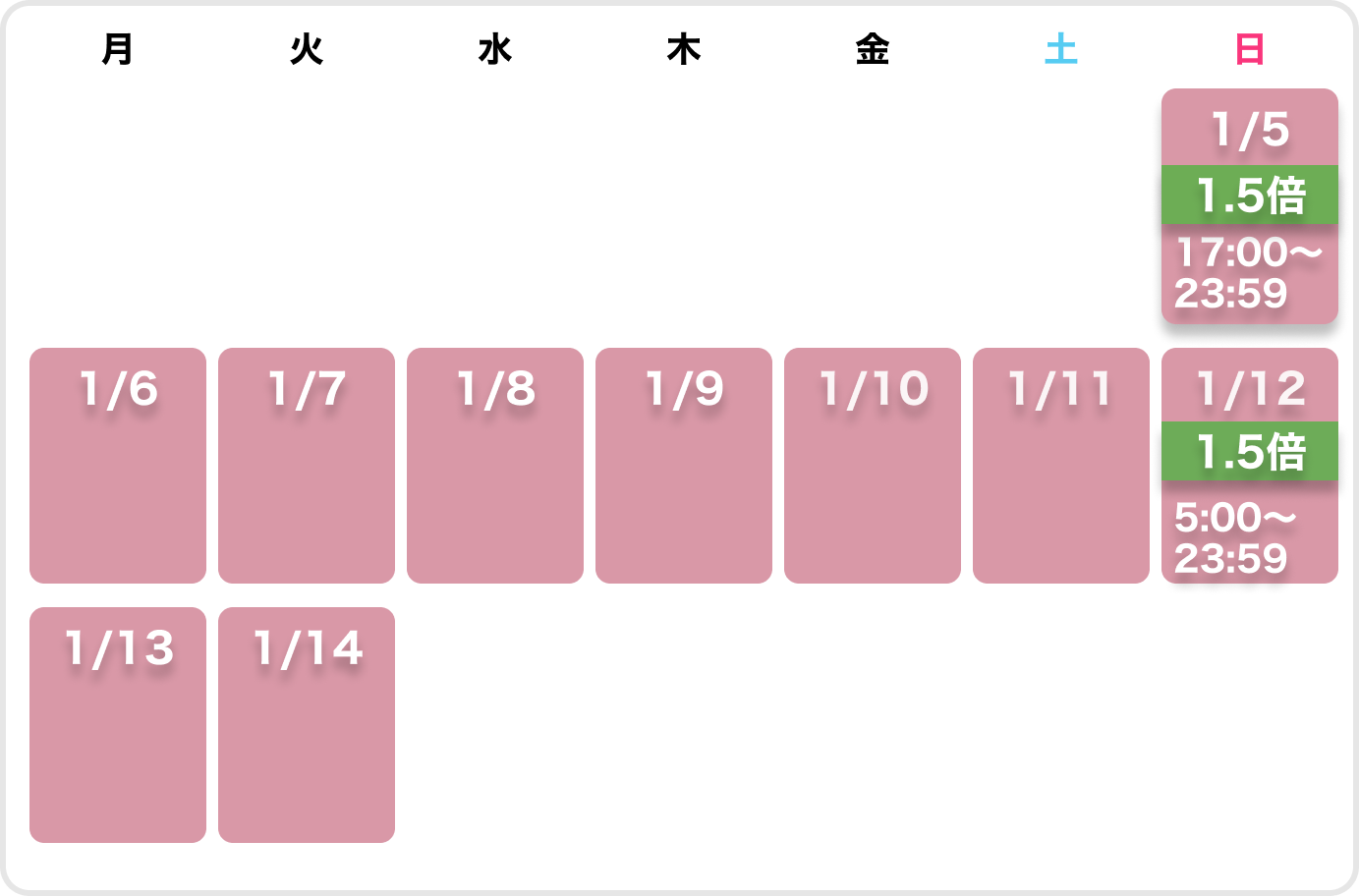Click the 木 weekday header
The height and width of the screenshot is (896, 1359).
pos(684,49)
